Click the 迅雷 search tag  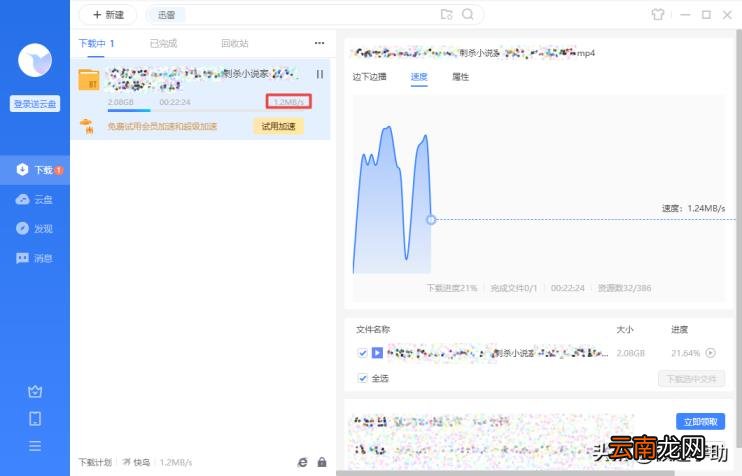[x=166, y=15]
